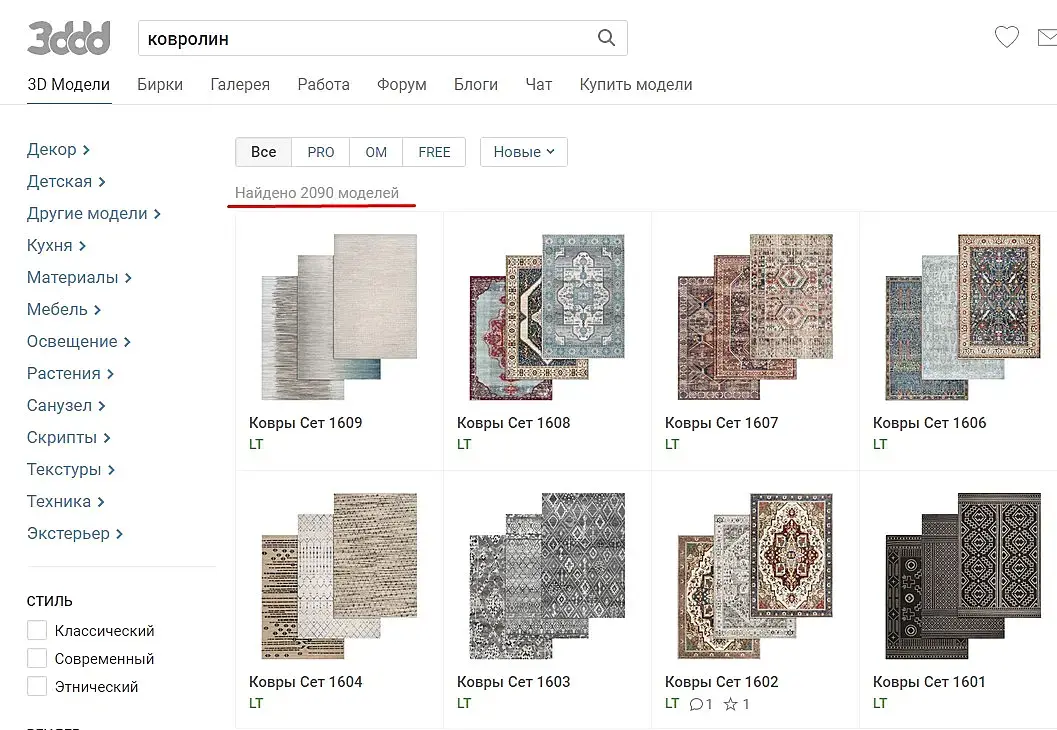
Task: Switch to the Галерея tab
Action: [240, 84]
